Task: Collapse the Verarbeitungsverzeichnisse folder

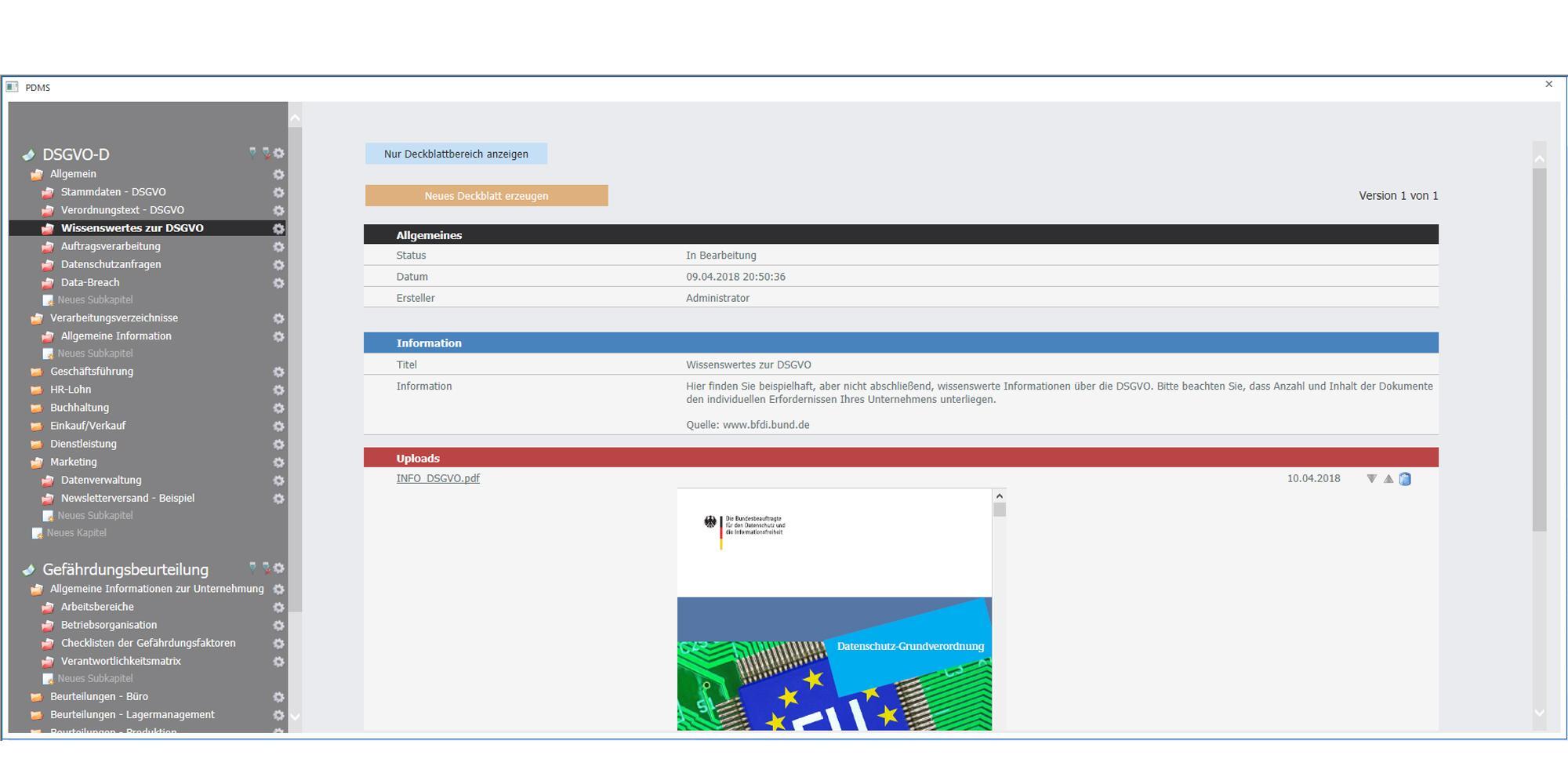Action: [36, 318]
